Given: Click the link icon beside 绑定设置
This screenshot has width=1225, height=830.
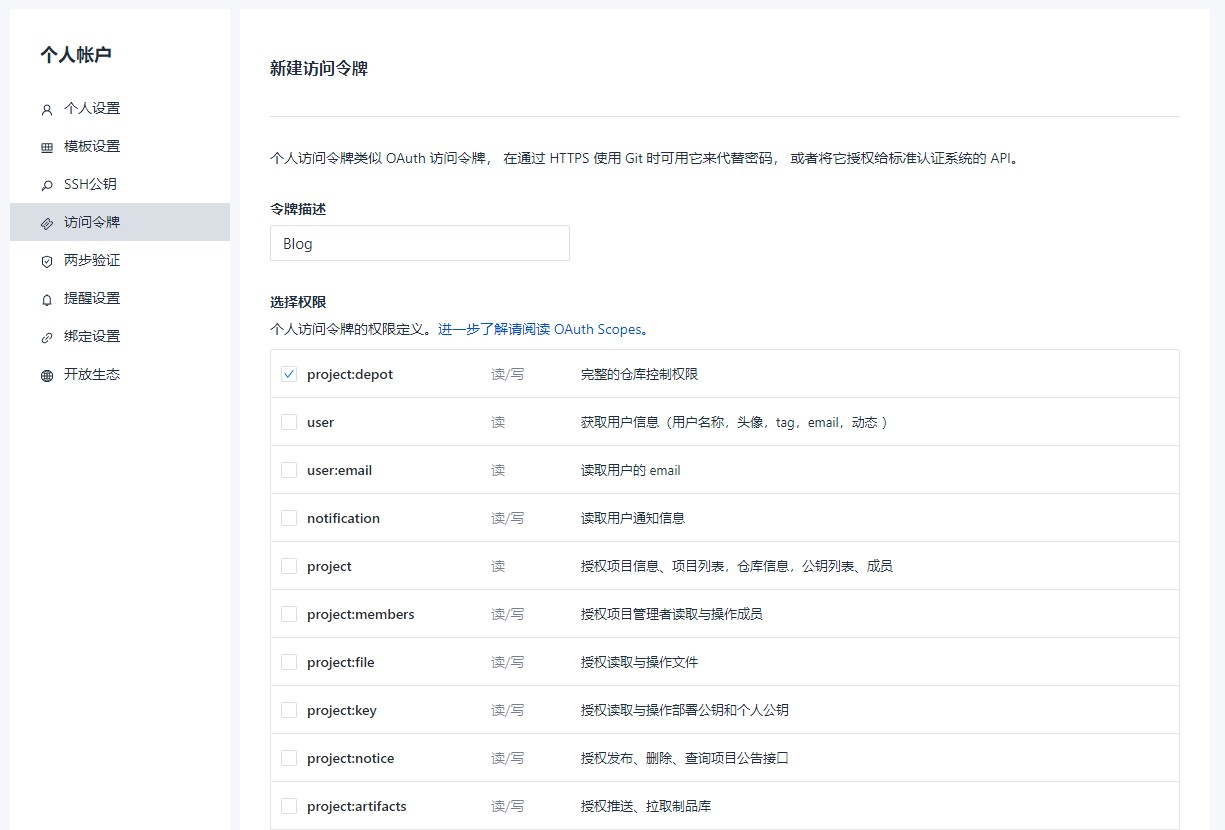Looking at the screenshot, I should [47, 338].
